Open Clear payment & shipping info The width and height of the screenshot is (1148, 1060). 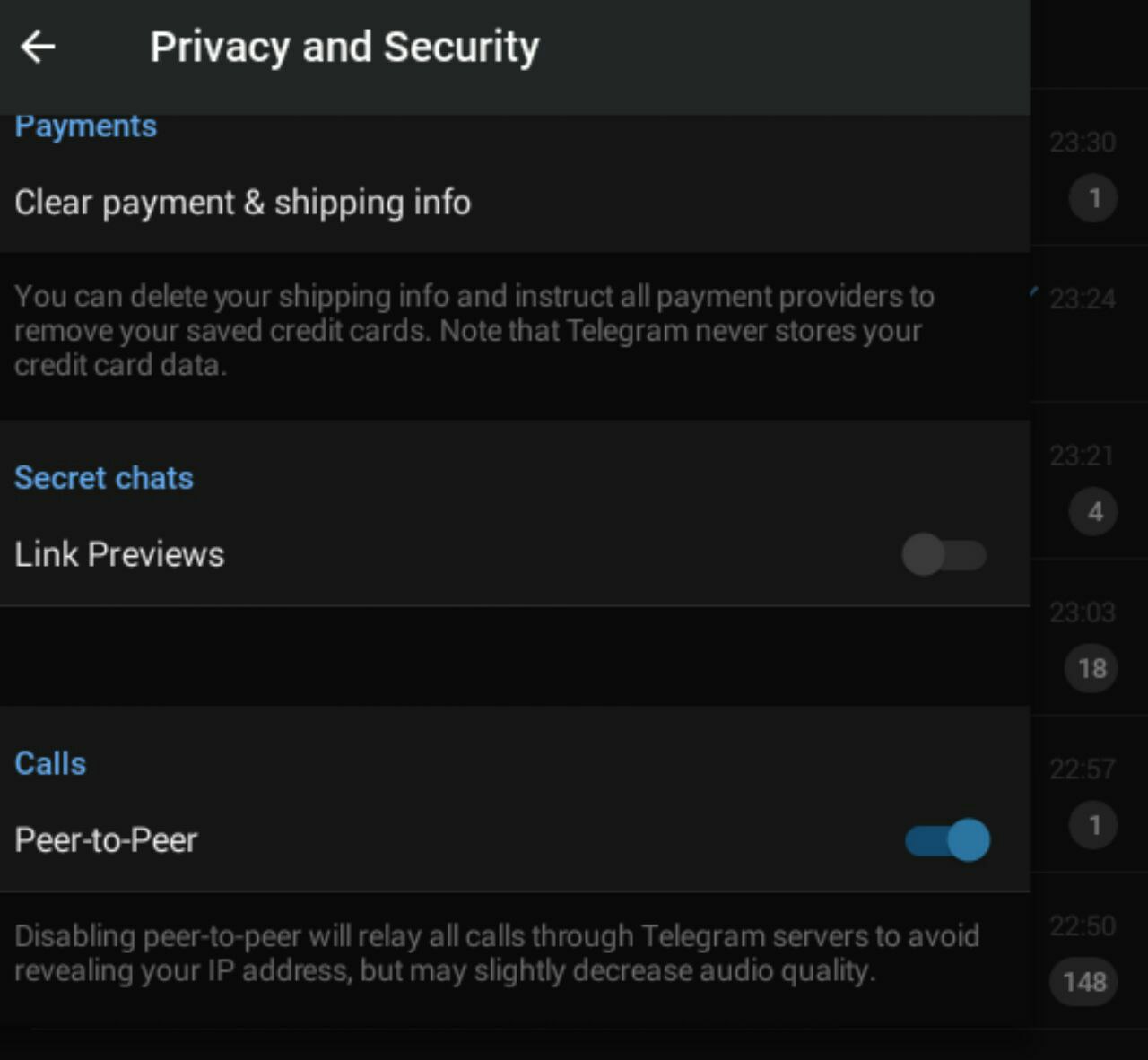click(242, 203)
